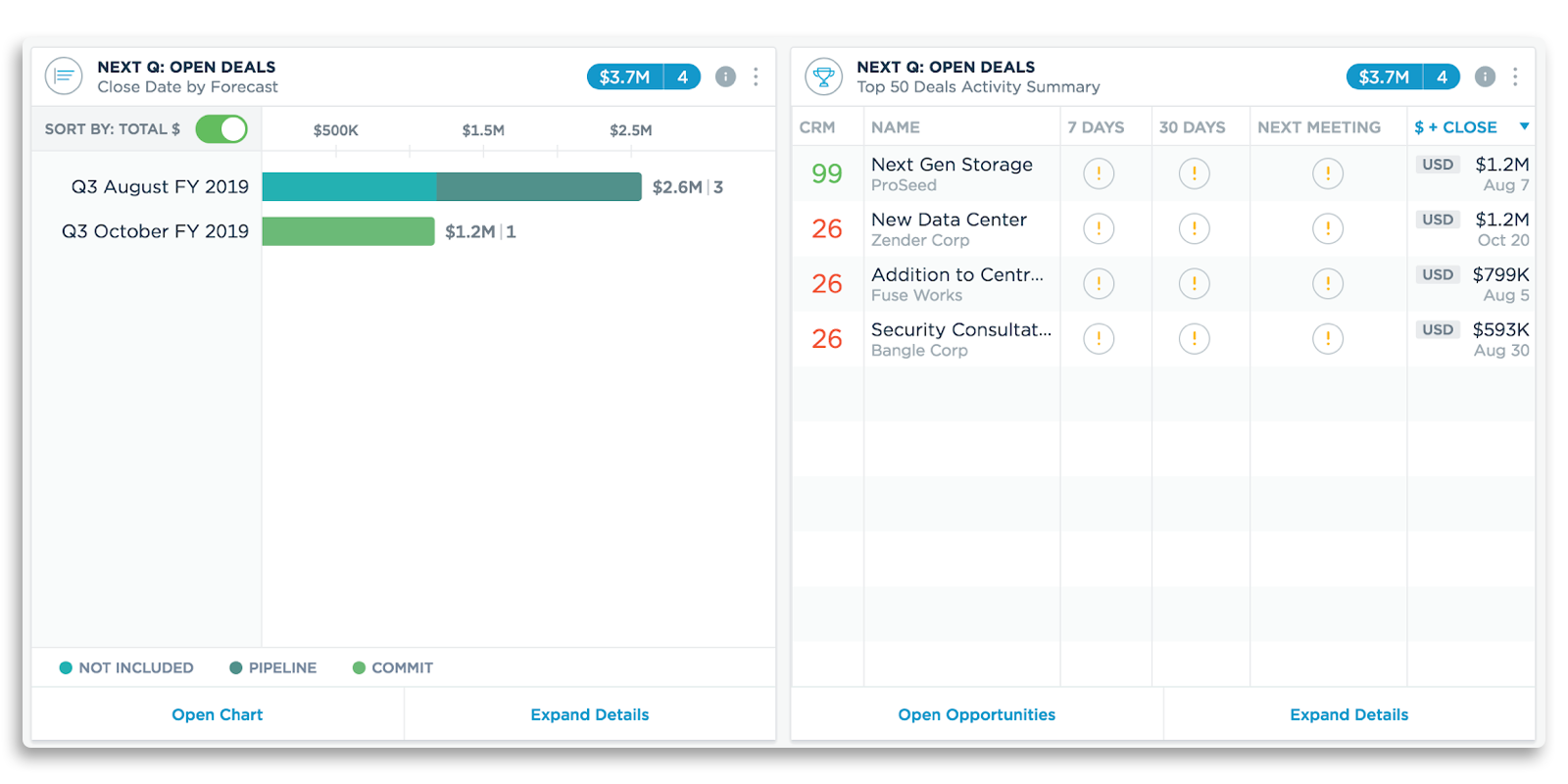Open the Next Gen Storage deal
Viewport: 1568px width, 784px height.
point(952,165)
